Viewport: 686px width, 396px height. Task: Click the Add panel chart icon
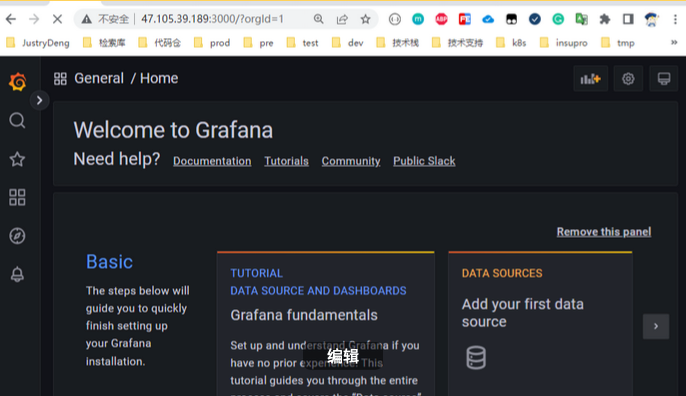point(591,79)
